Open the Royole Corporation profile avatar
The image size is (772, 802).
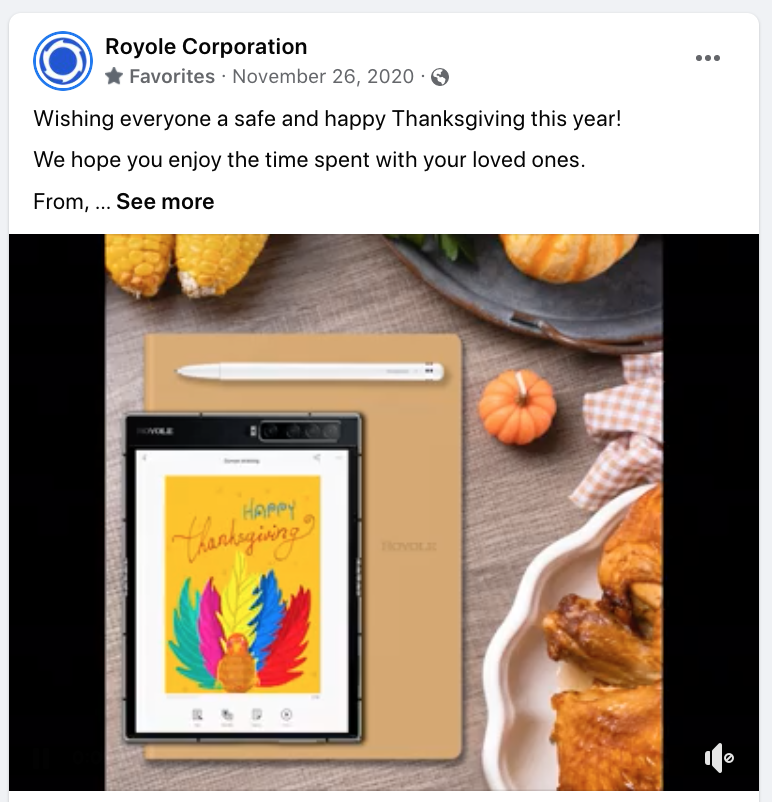click(x=63, y=61)
